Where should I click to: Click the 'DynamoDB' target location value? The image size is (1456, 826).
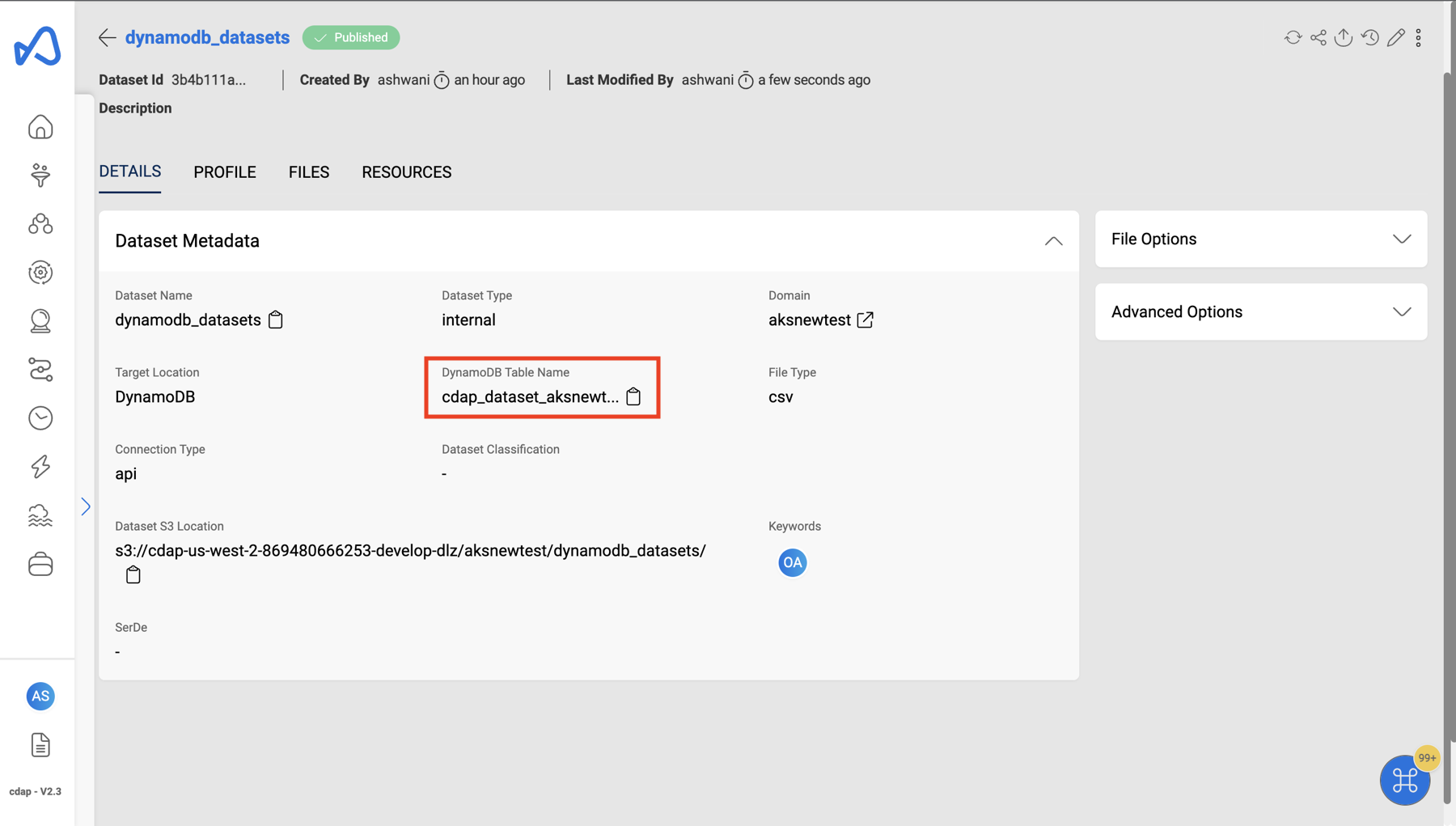tap(154, 396)
